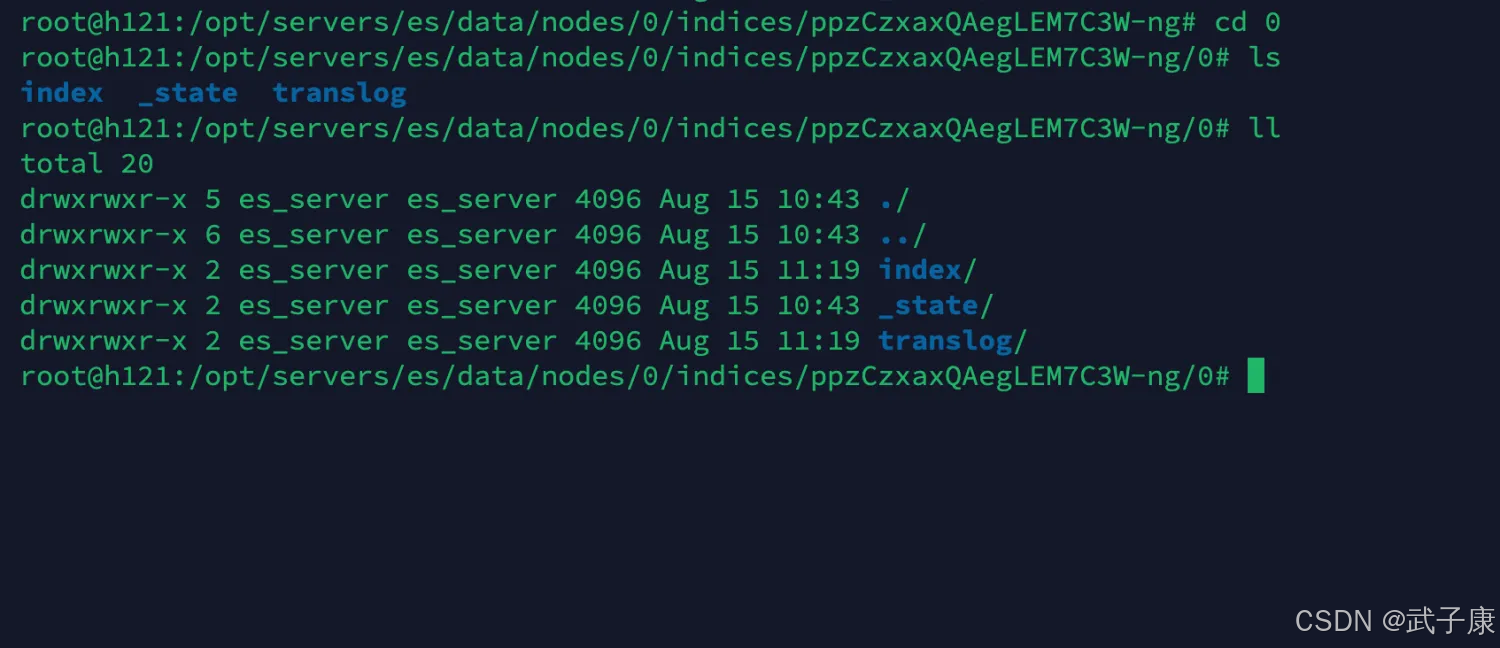Viewport: 1500px width, 648px height.
Task: Click the link count "6" on the ../ row
Action: 212,234
